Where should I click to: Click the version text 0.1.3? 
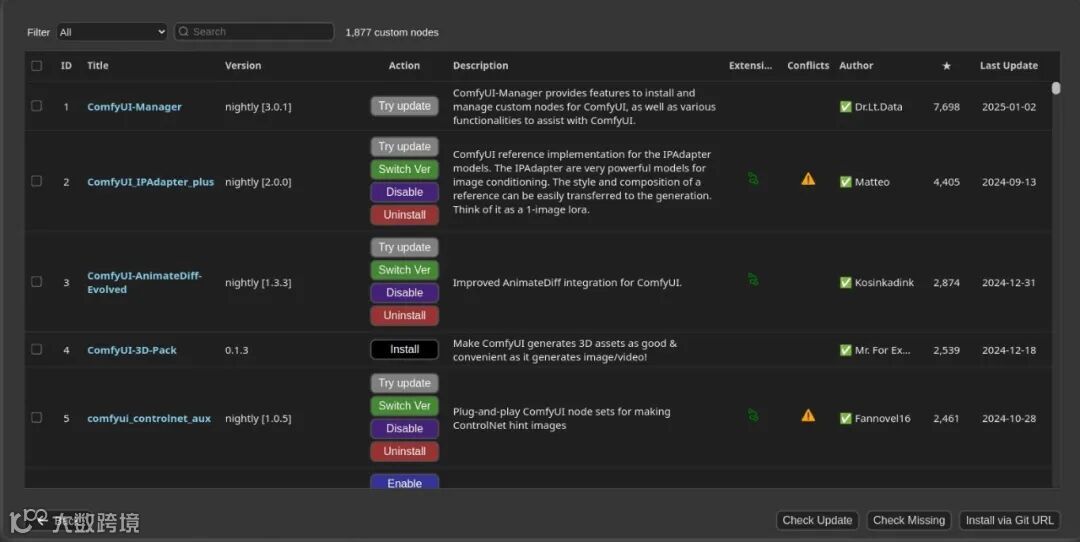236,350
